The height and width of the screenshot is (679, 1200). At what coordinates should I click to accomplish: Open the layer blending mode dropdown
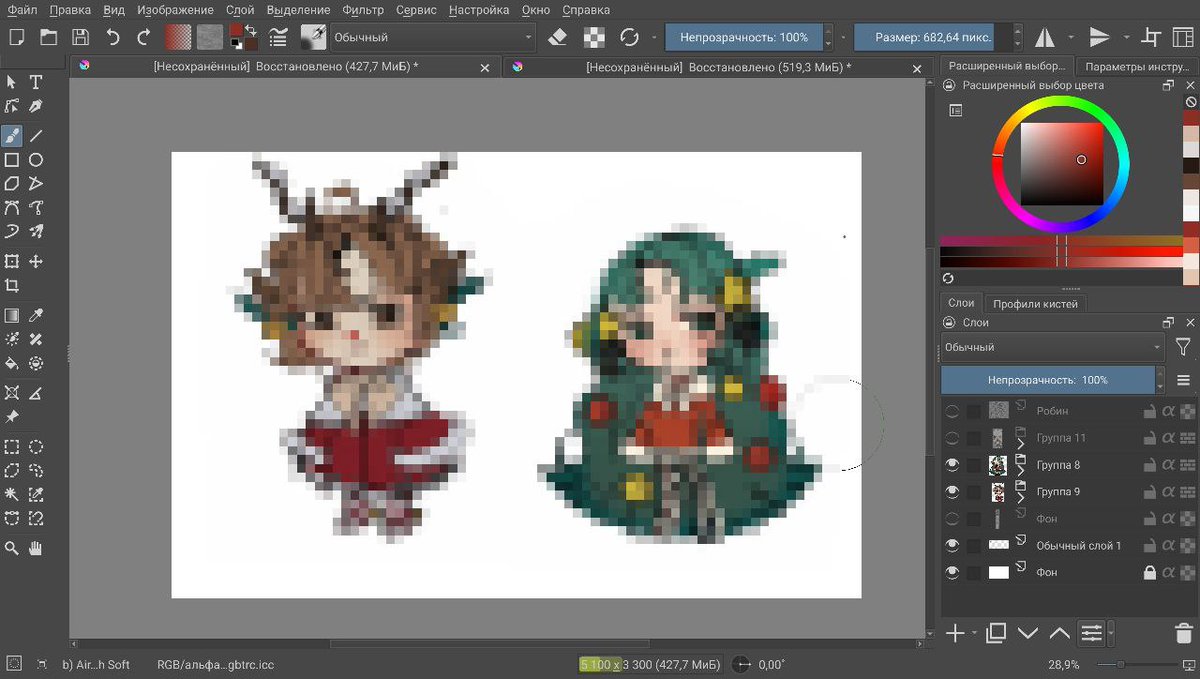tap(1053, 348)
